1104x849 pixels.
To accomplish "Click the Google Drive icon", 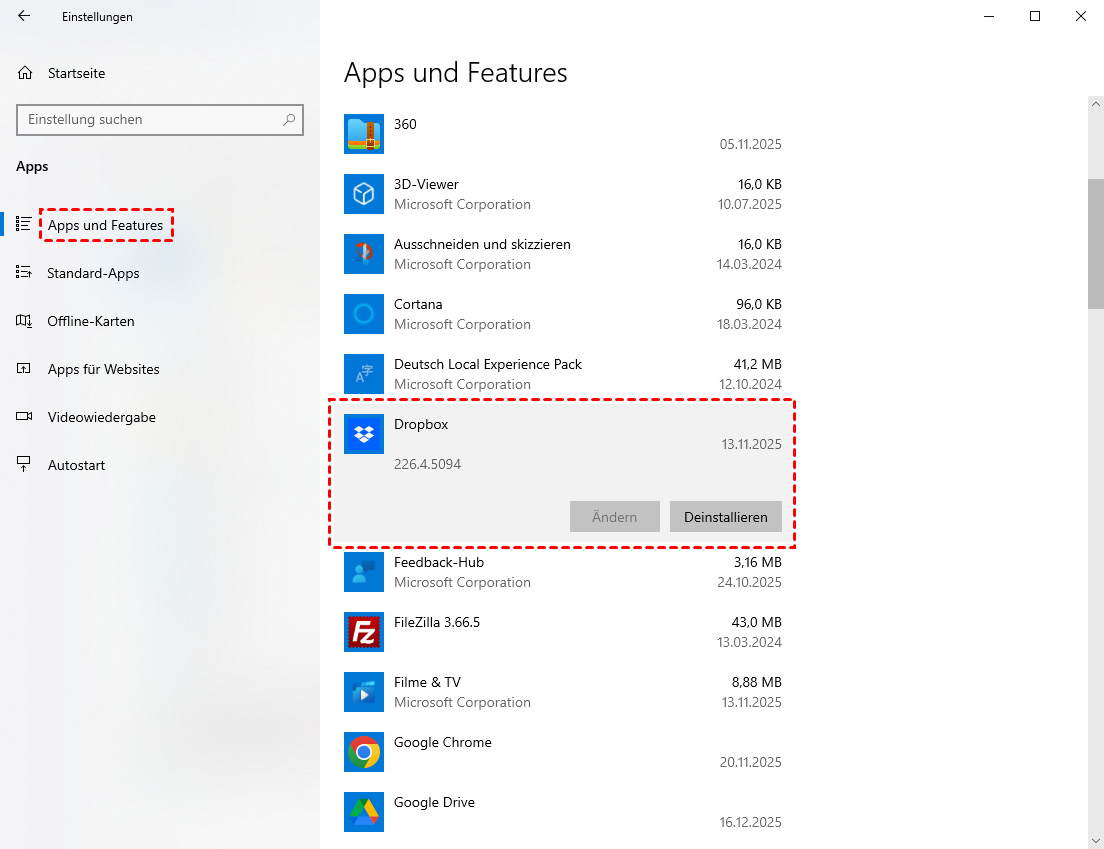I will [364, 812].
